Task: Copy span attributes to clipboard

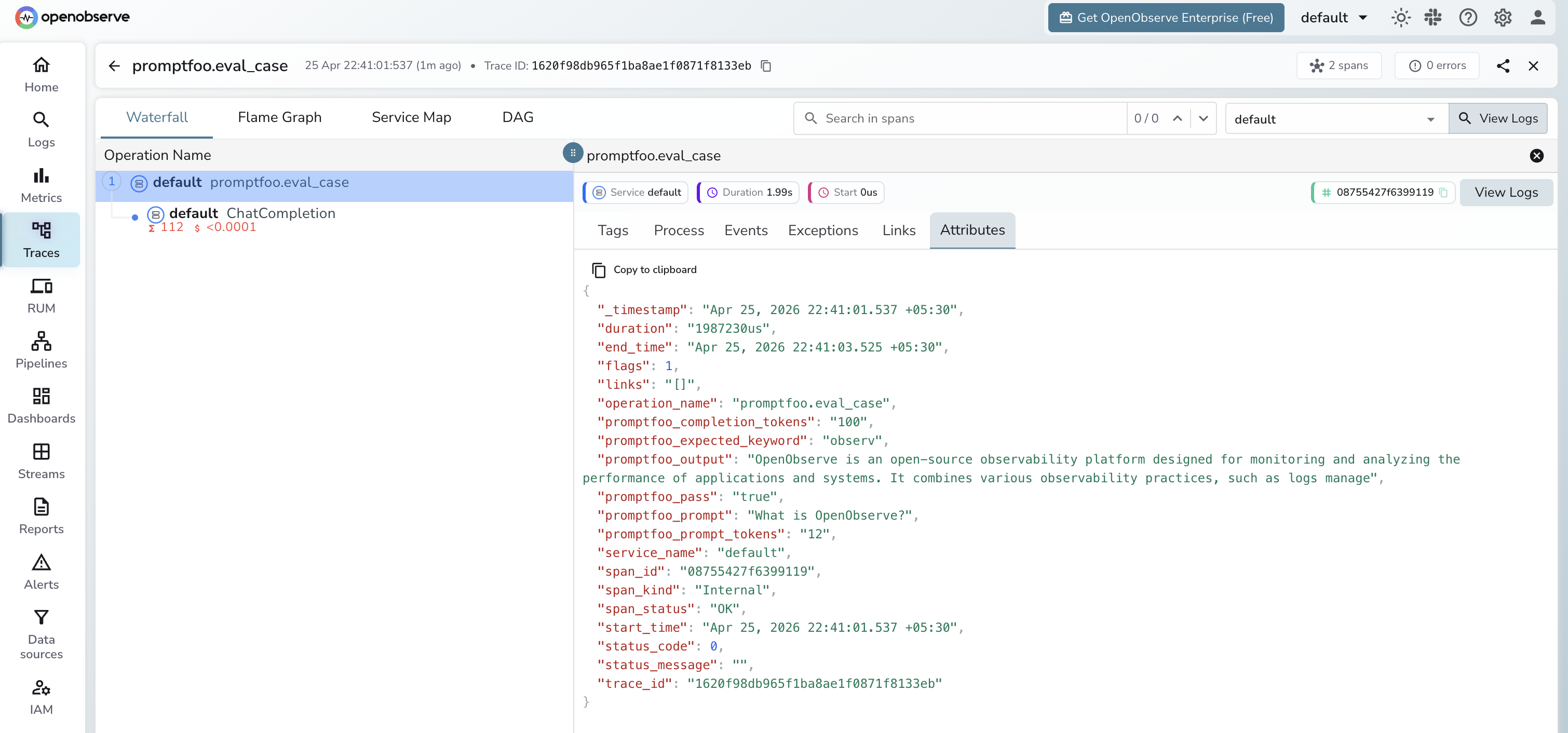Action: click(x=644, y=269)
